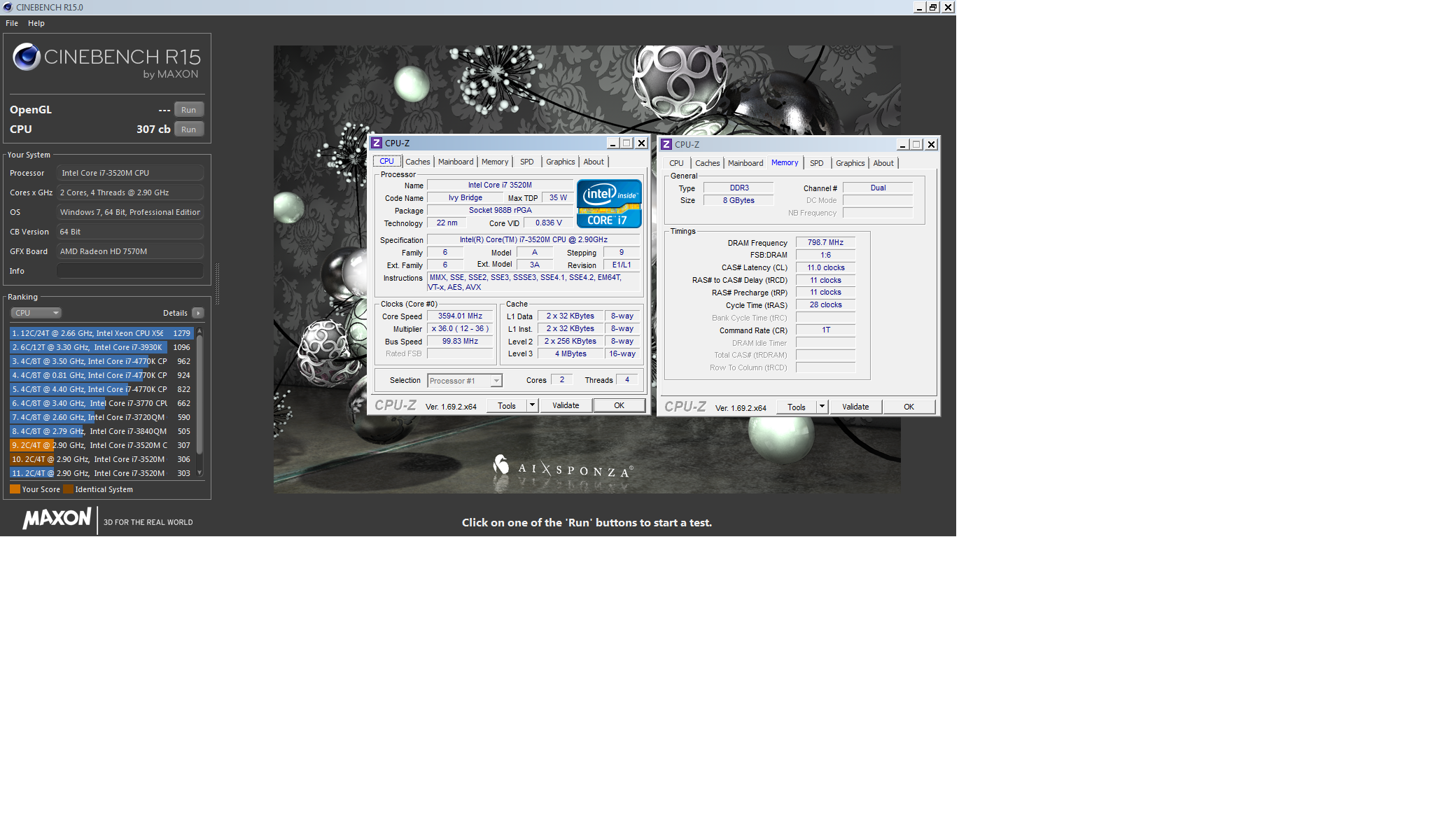Click OK in left CPU-Z window

click(x=619, y=405)
